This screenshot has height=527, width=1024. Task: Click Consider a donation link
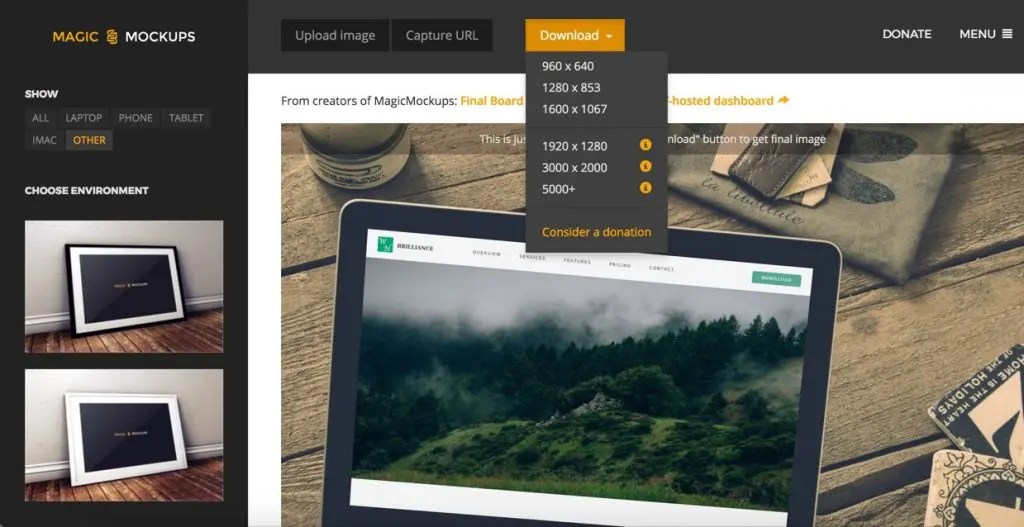[x=596, y=232]
